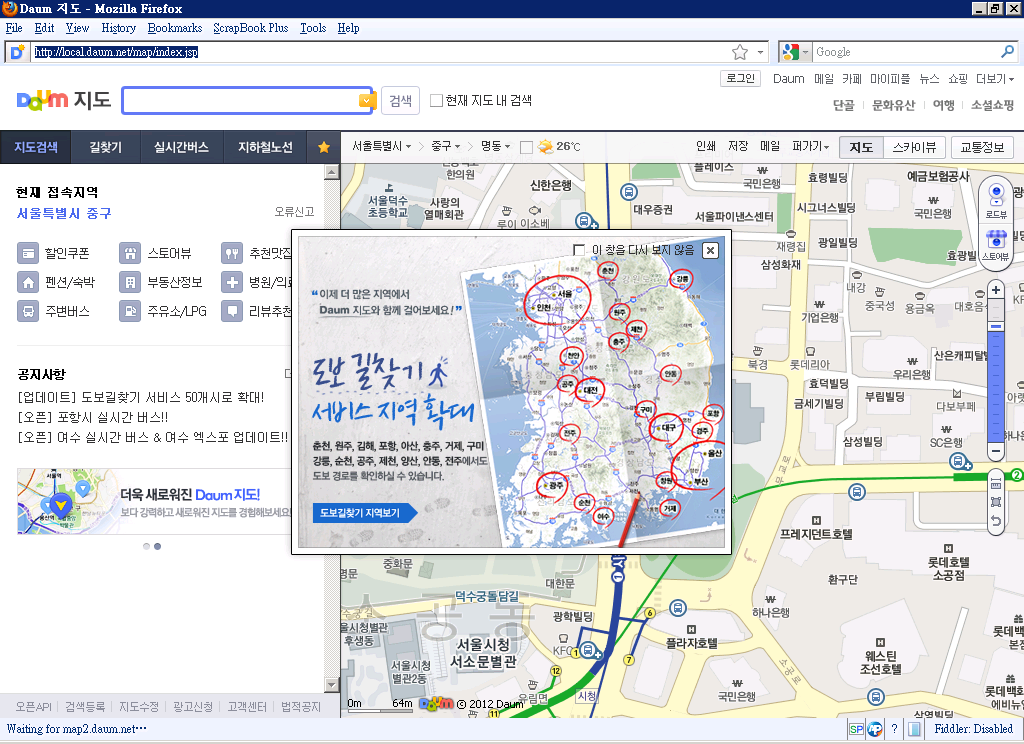Click the 병원/의료 hospital icon
Screen dimensions: 1024x744
(232, 282)
